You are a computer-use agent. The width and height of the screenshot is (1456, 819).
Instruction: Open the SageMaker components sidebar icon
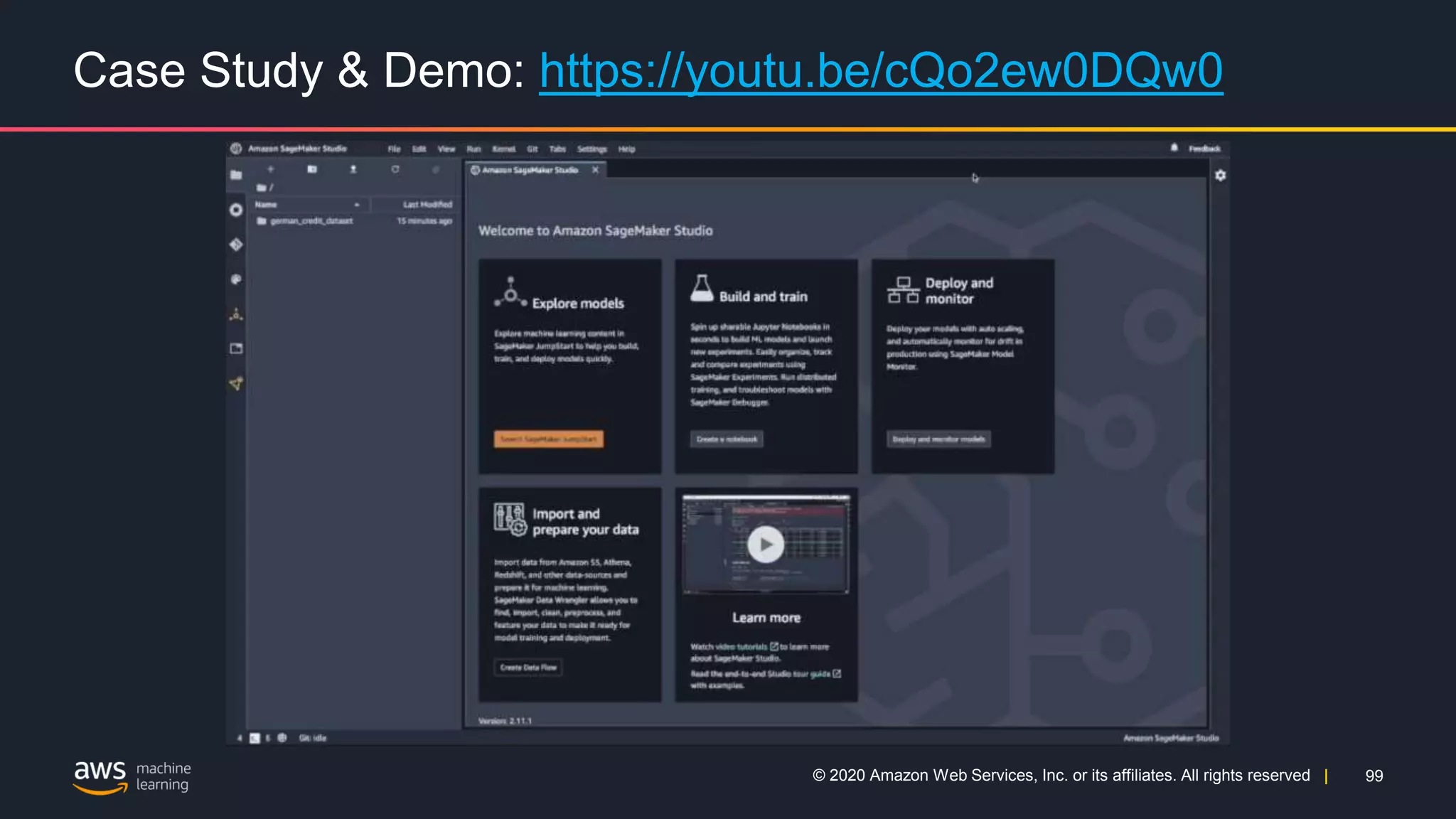(236, 384)
